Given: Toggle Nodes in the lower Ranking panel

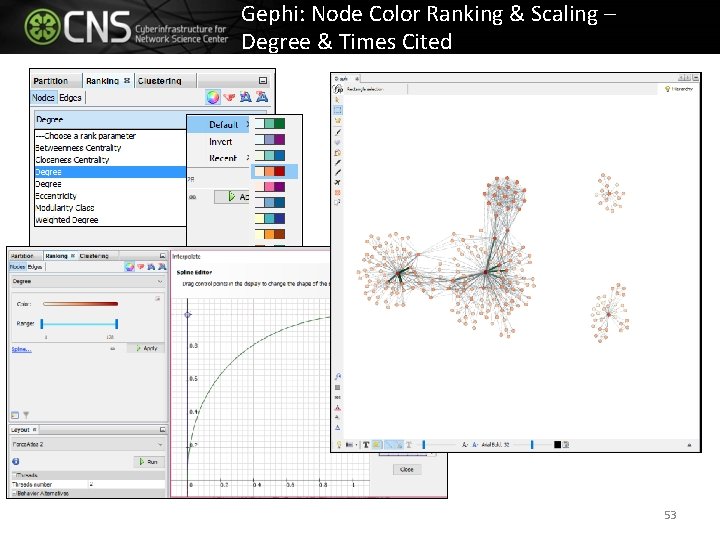Looking at the screenshot, I should pyautogui.click(x=17, y=267).
